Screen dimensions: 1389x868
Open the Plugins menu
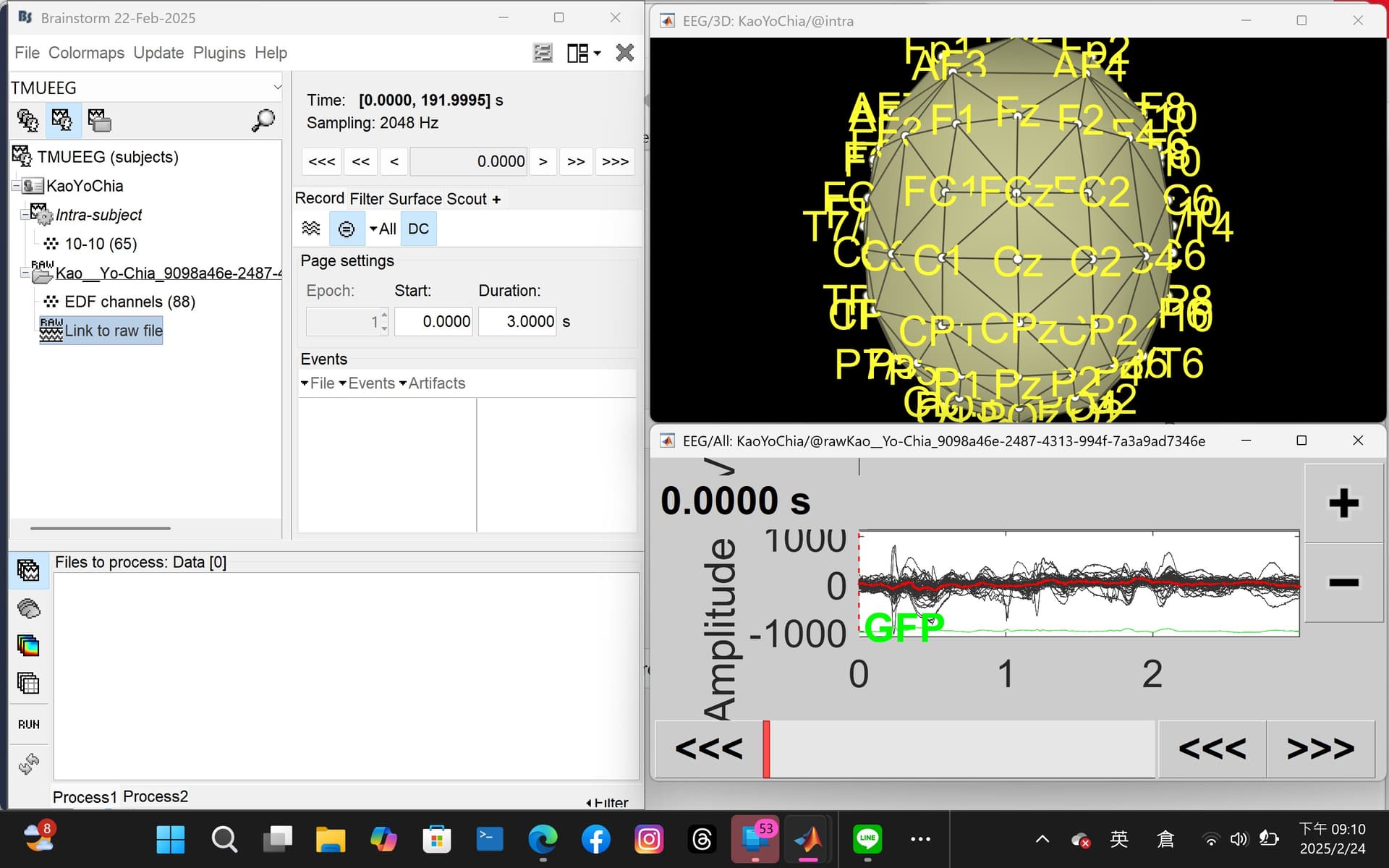[219, 53]
